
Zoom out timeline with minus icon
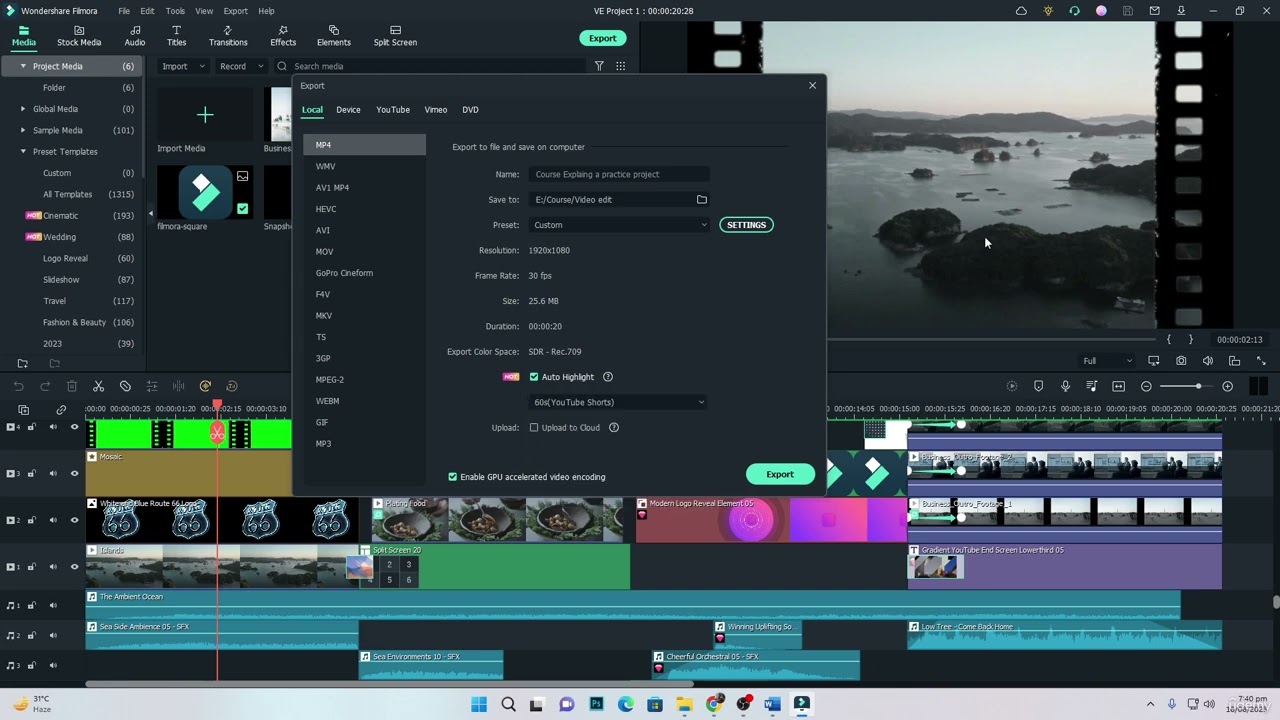(1146, 386)
